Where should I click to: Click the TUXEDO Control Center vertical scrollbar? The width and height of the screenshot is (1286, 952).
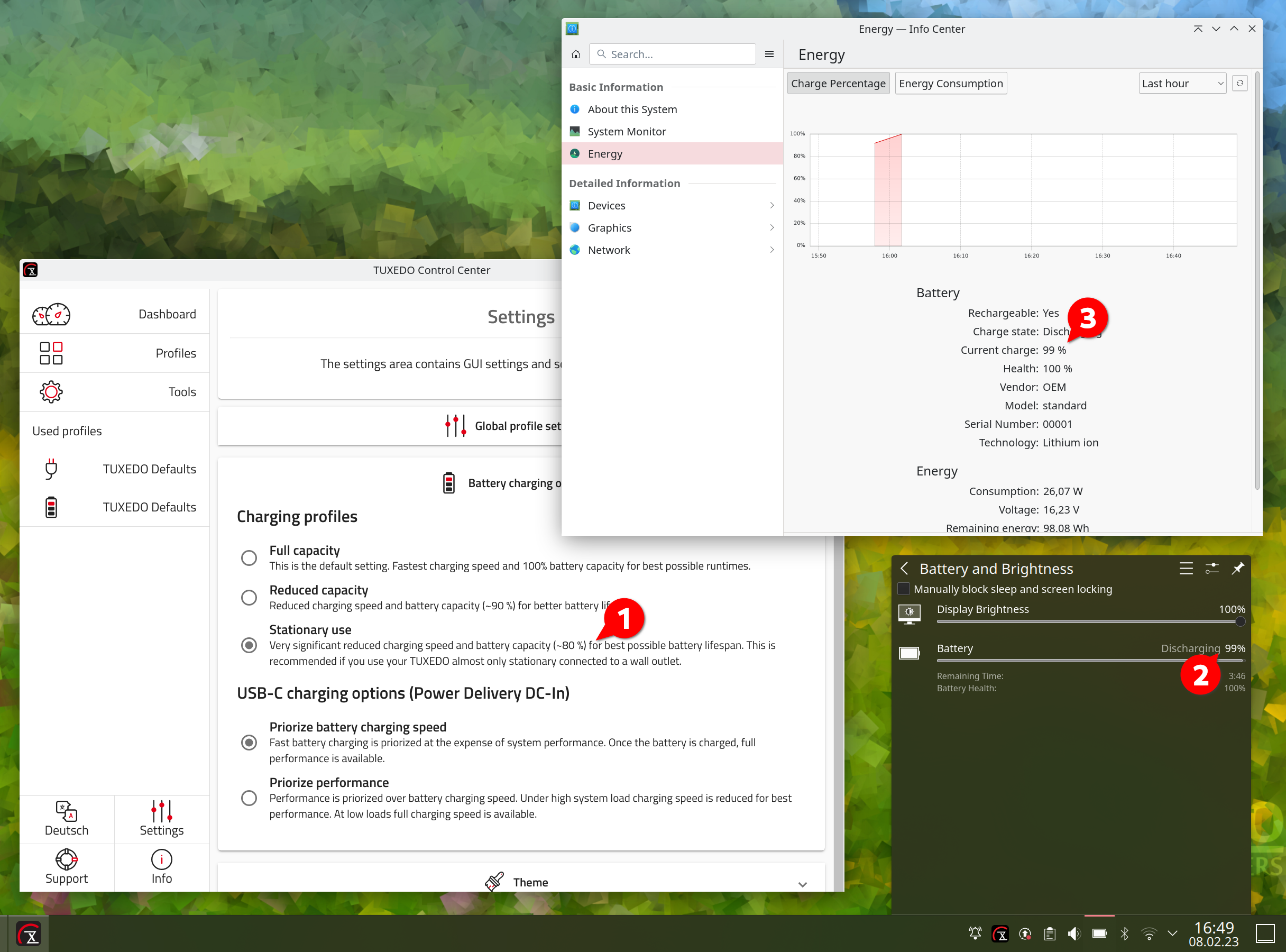(x=838, y=713)
